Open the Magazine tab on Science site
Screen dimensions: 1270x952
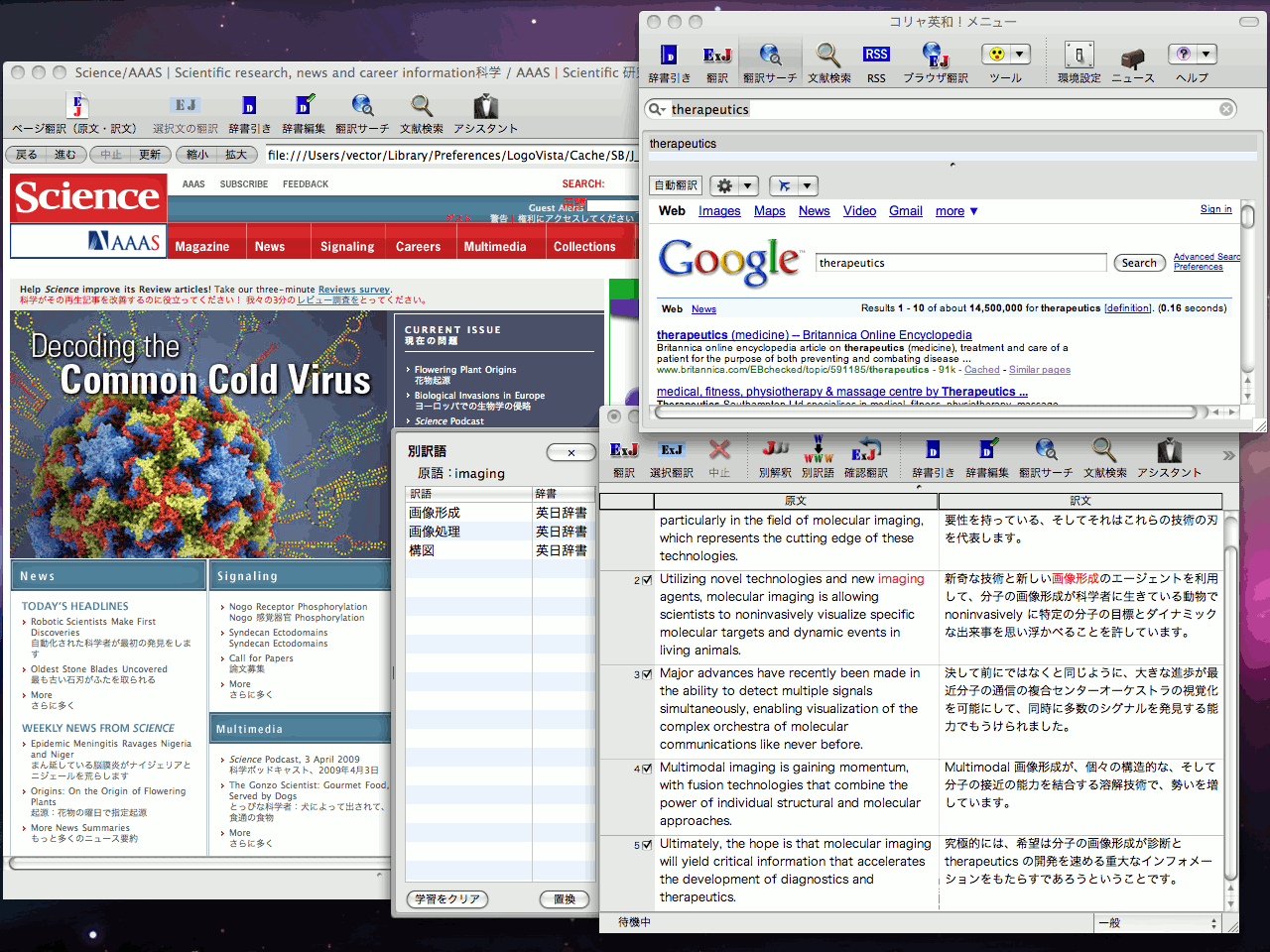pyautogui.click(x=202, y=247)
